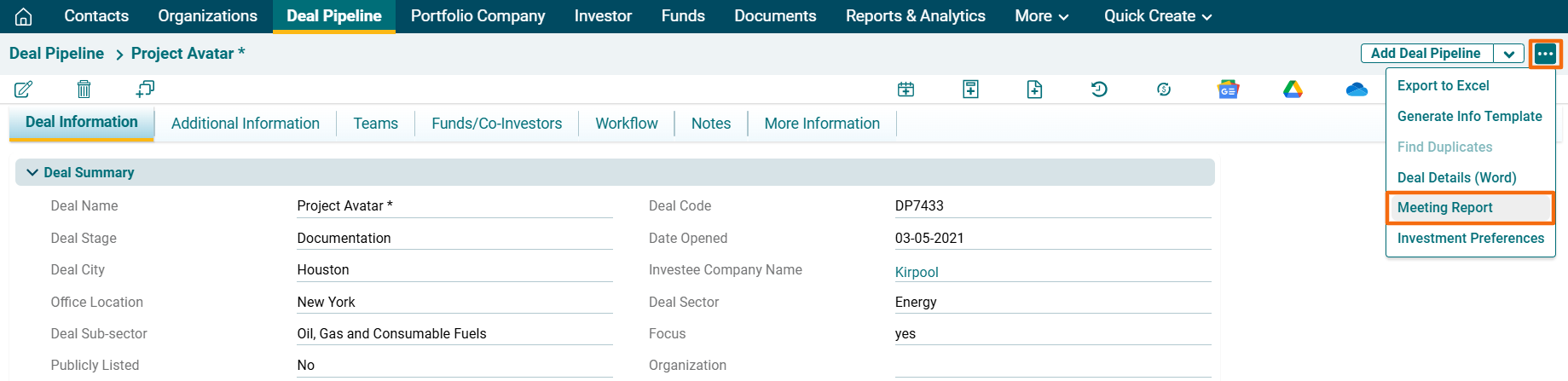Choose Export to Excel option

pos(1443,86)
